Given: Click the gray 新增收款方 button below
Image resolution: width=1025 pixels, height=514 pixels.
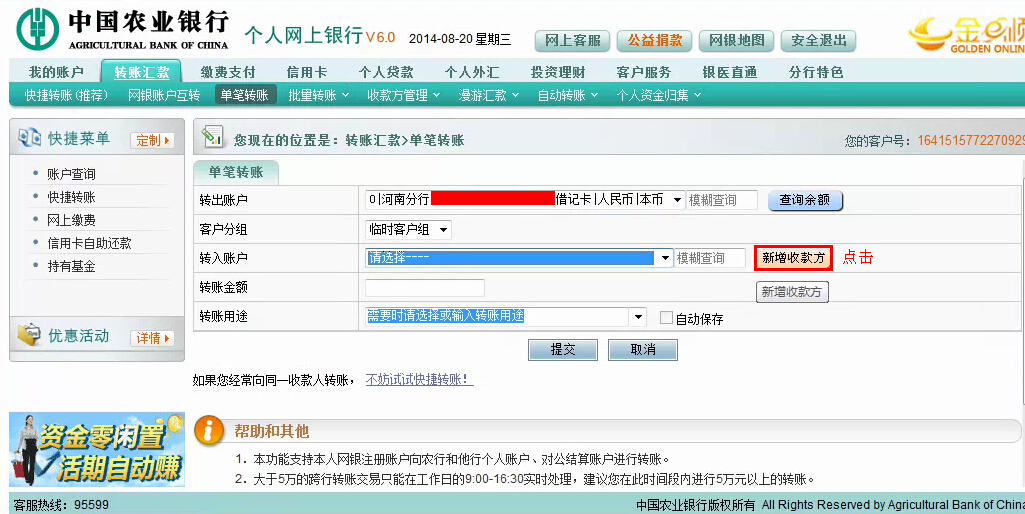Looking at the screenshot, I should [792, 292].
